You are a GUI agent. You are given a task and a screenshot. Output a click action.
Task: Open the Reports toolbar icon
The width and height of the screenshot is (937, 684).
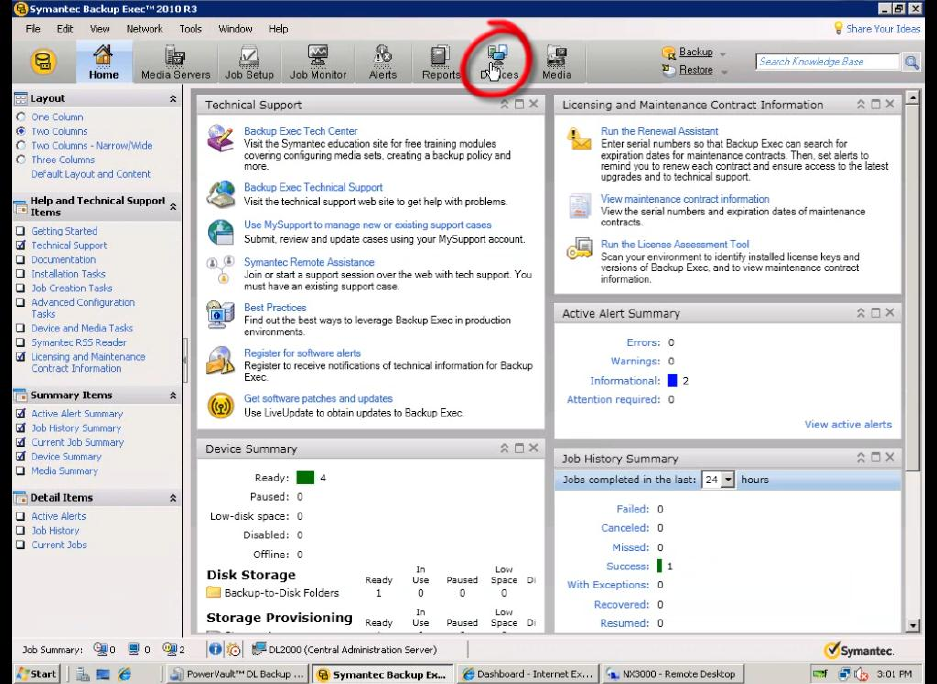pos(440,62)
